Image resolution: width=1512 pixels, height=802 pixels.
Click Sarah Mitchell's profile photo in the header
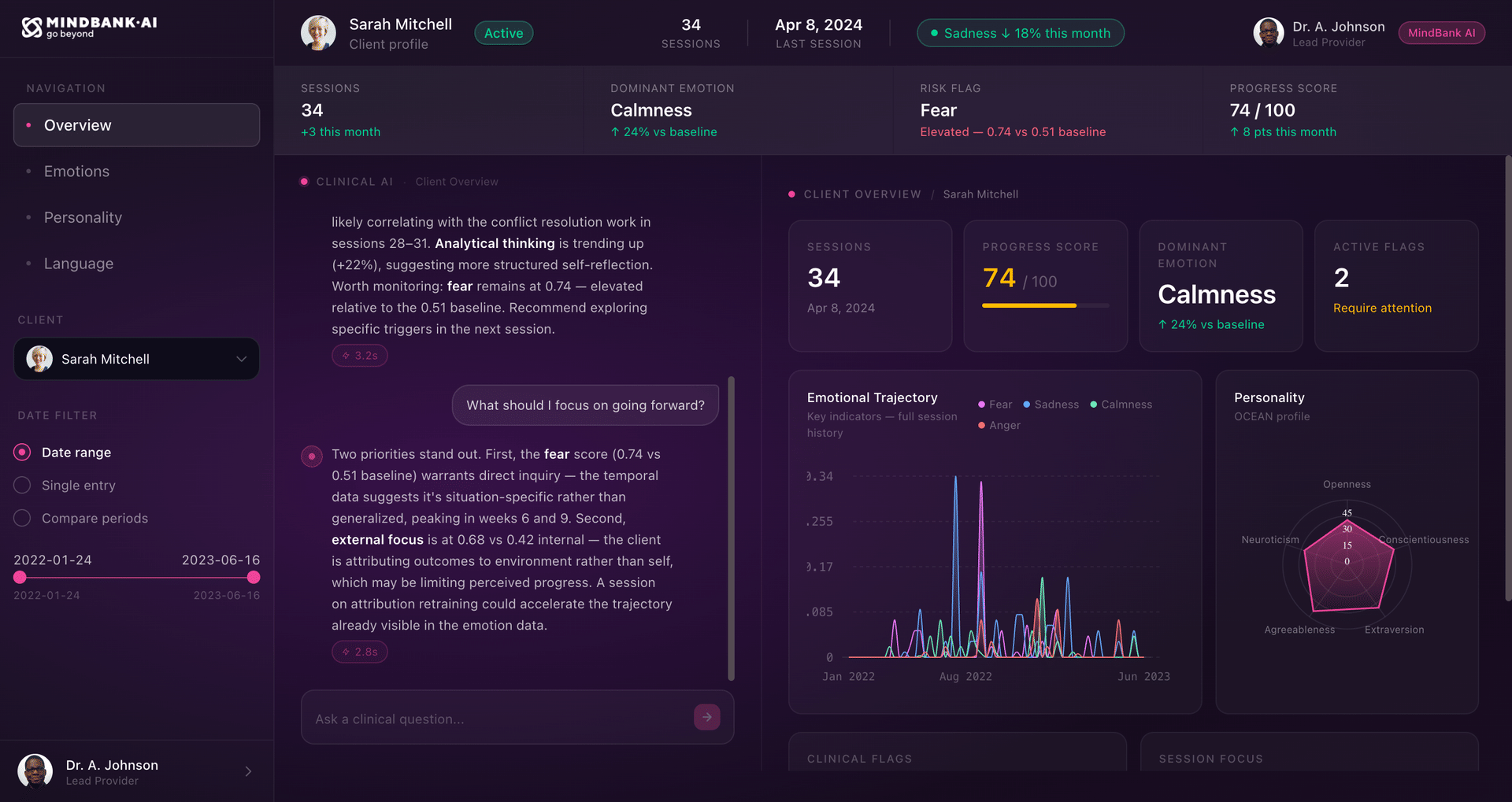click(x=318, y=32)
